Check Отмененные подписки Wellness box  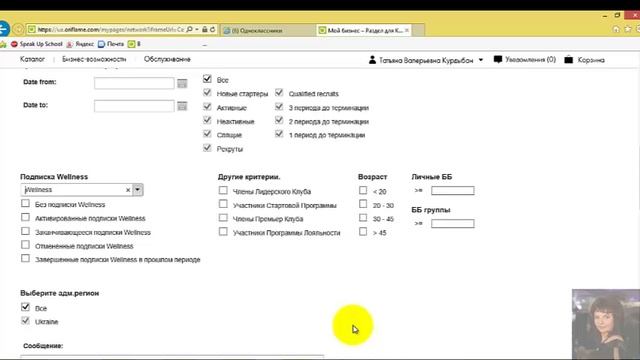click(x=25, y=244)
